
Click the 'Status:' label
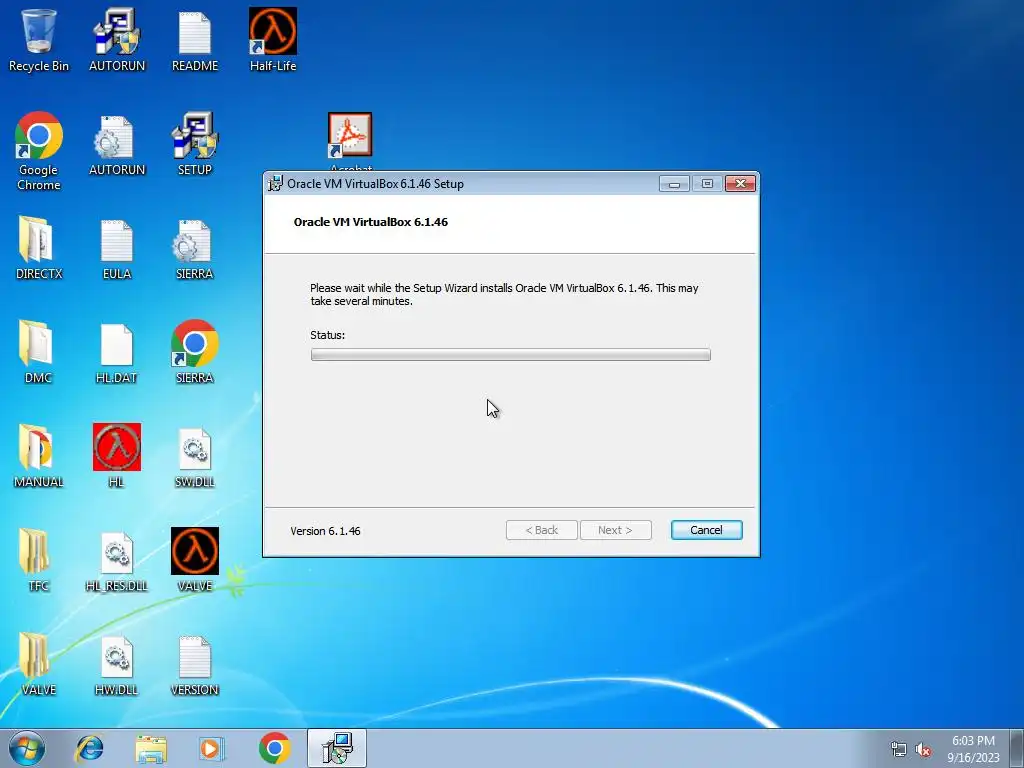coord(327,335)
